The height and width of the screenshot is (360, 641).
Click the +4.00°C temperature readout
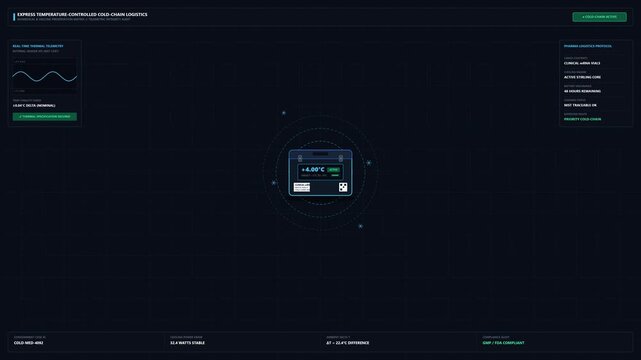coord(313,170)
